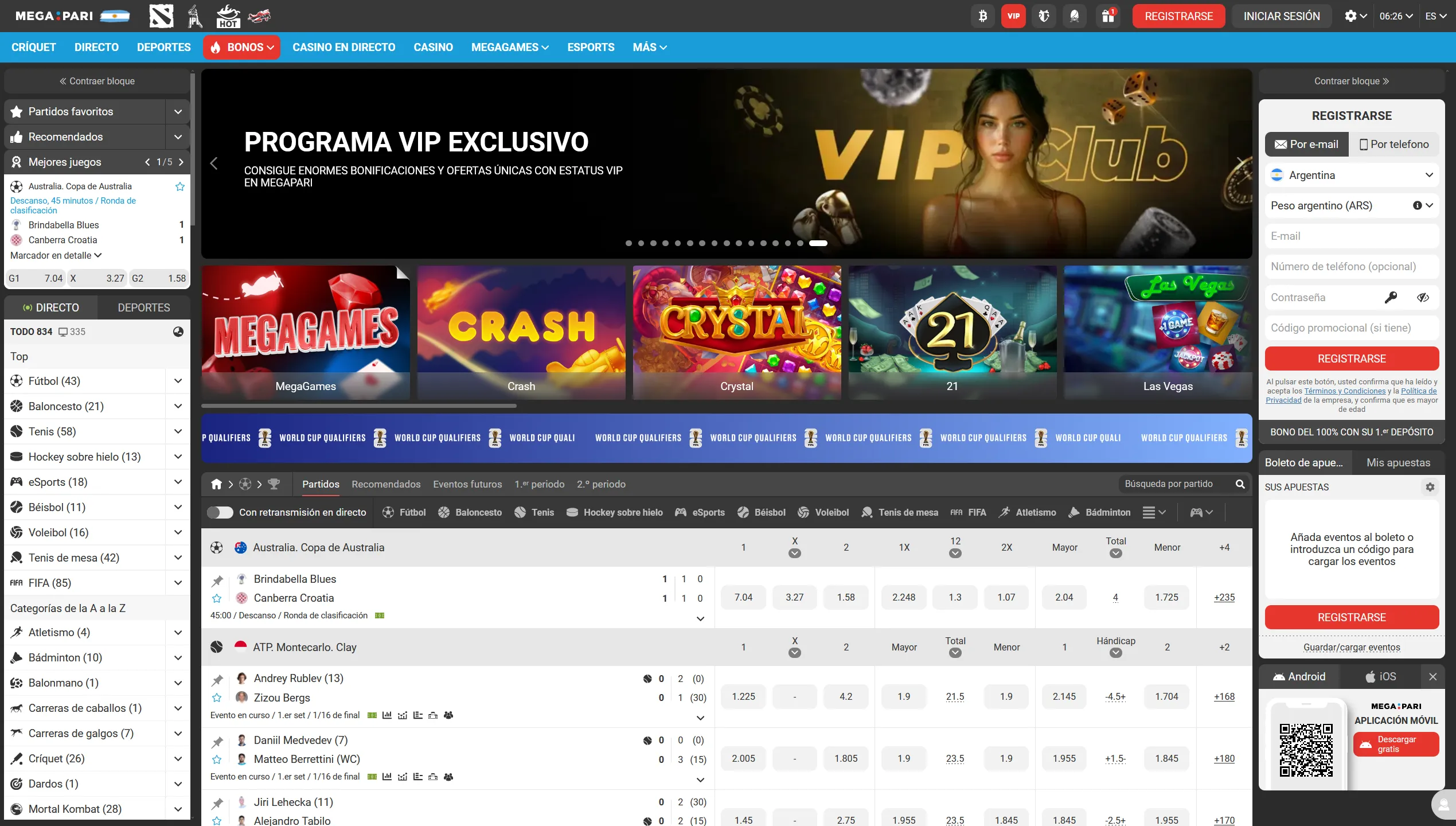The width and height of the screenshot is (1456, 826).
Task: Switch to the 'Mis apuestas' tab
Action: pos(1398,462)
